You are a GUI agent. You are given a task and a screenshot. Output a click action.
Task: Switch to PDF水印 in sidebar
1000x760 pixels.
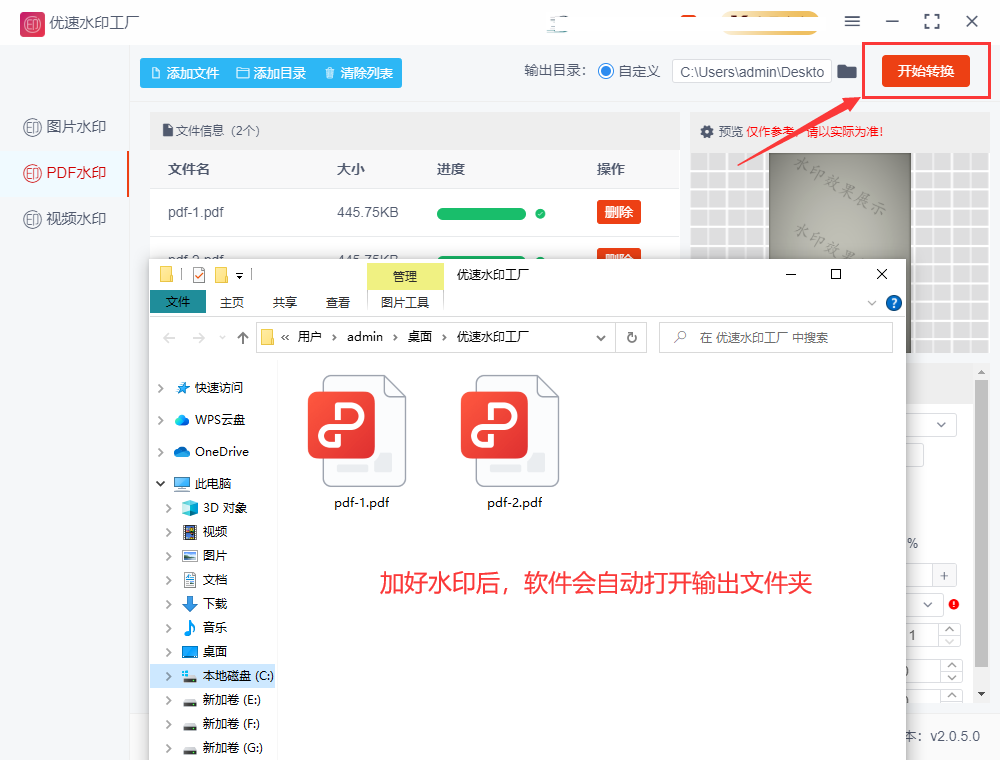tap(64, 173)
